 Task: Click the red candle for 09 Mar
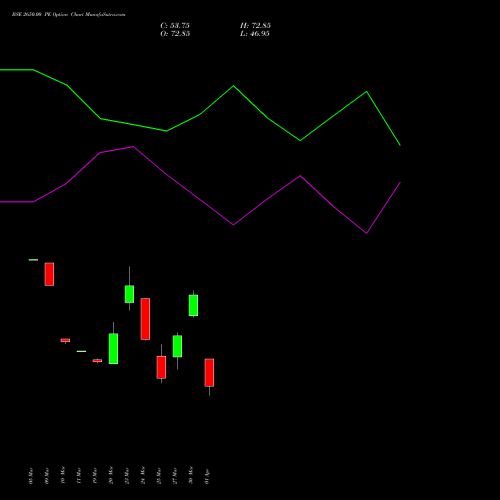(49, 274)
